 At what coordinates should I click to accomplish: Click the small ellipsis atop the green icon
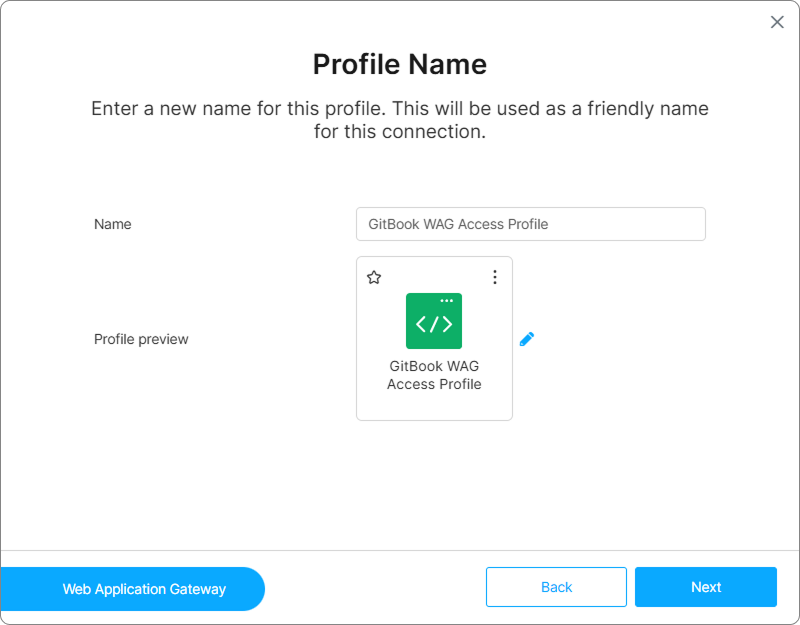[447, 300]
